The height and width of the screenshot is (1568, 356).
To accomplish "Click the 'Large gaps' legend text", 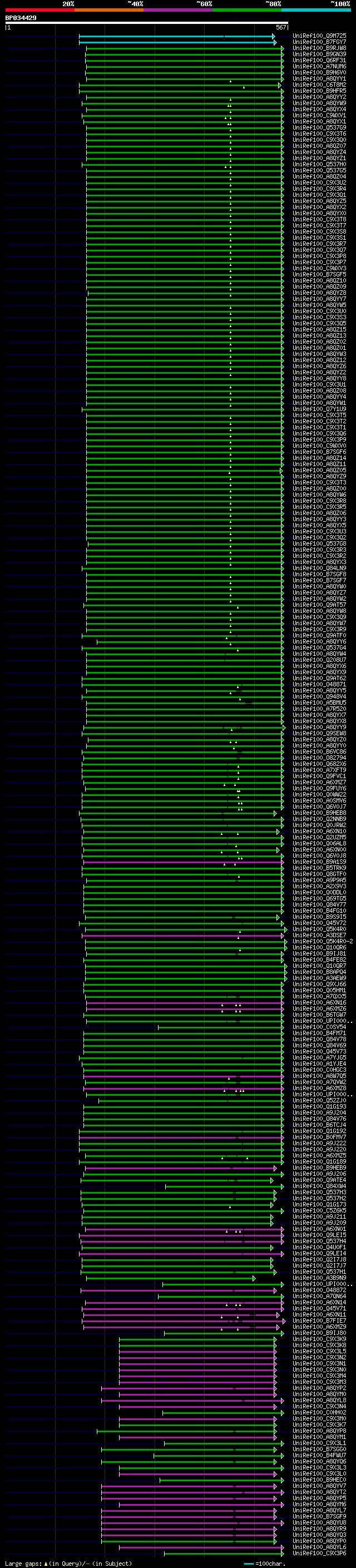I will click(x=23, y=1564).
